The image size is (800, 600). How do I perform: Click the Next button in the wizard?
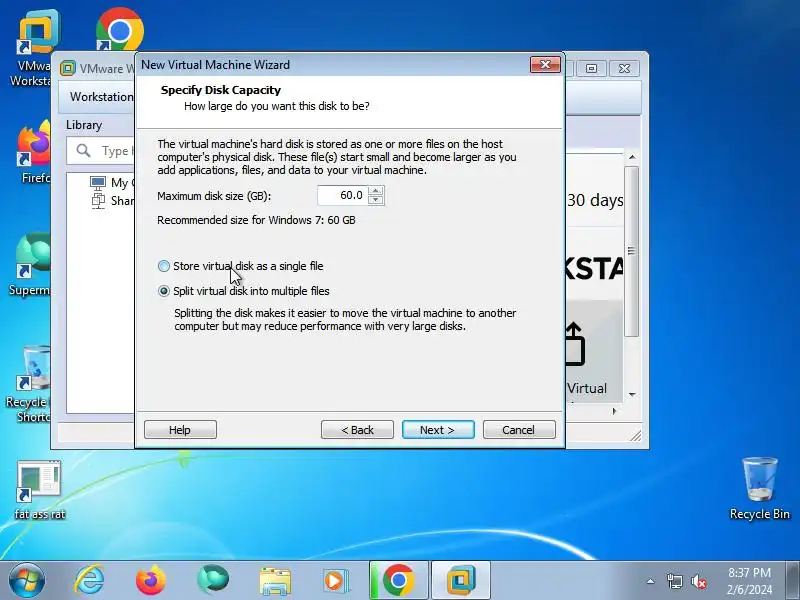coord(438,430)
